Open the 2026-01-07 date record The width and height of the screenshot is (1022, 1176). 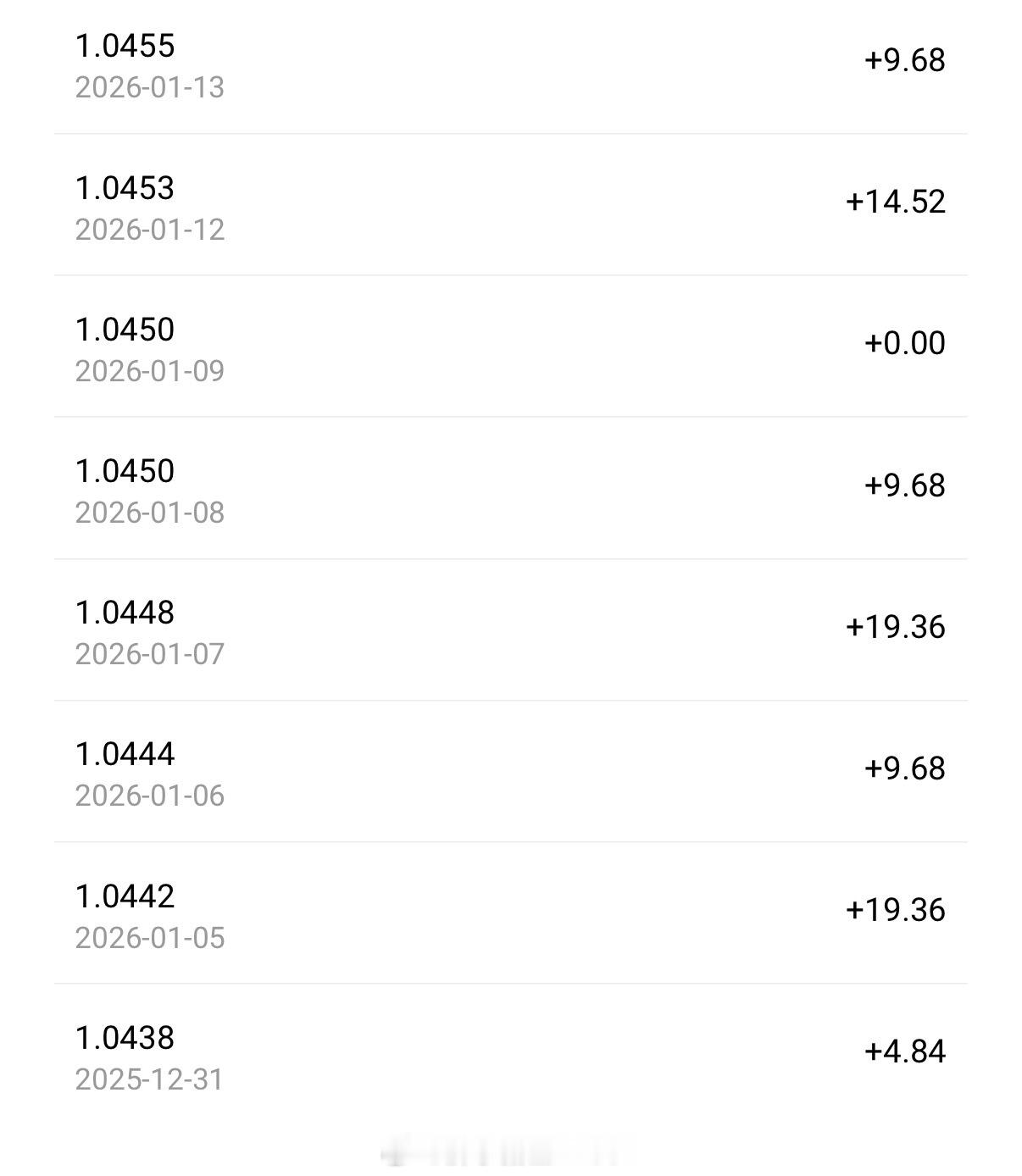(150, 654)
